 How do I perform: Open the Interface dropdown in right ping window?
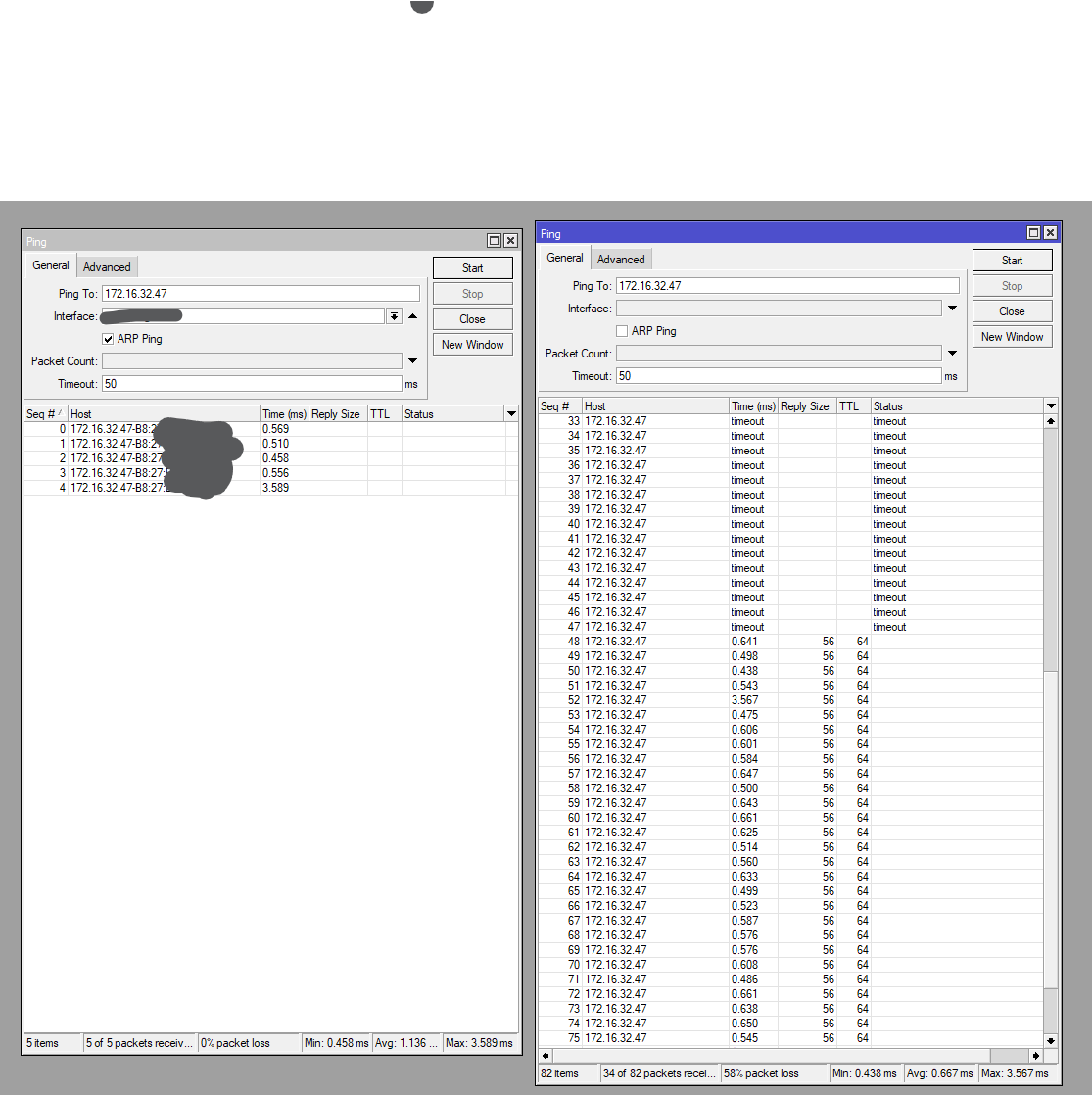(951, 308)
